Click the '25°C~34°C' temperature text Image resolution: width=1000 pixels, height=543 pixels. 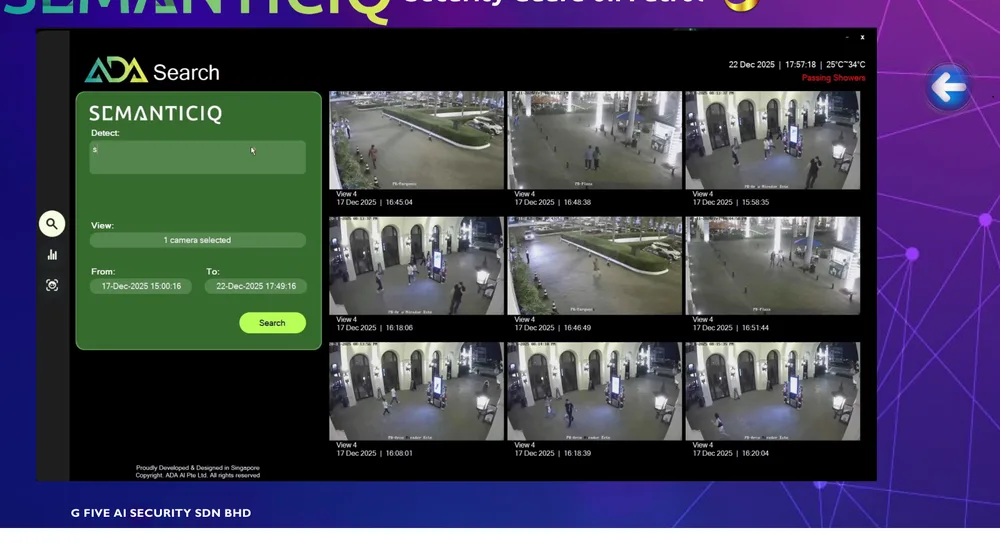846,64
